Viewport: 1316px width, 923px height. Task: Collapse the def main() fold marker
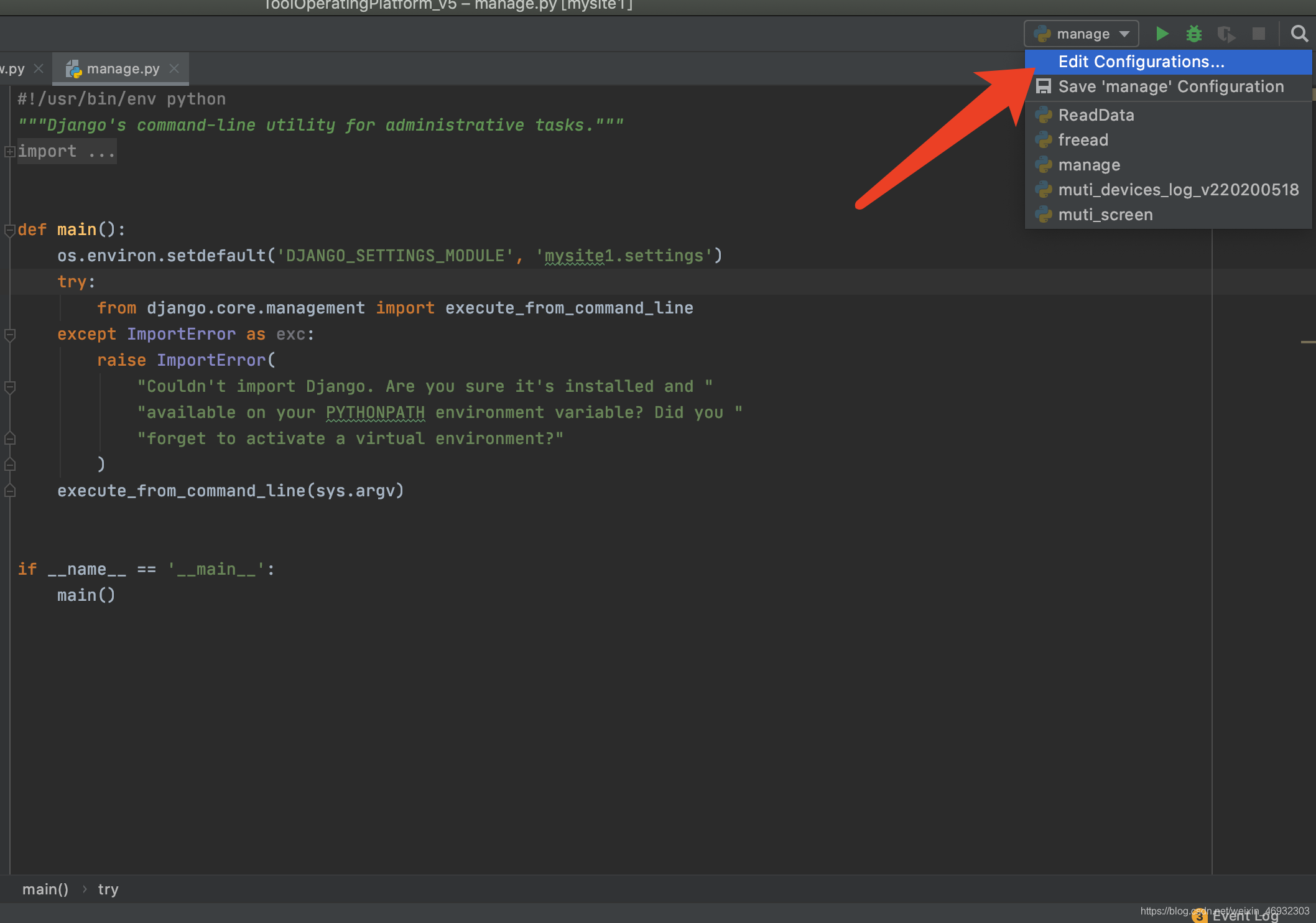coord(9,230)
